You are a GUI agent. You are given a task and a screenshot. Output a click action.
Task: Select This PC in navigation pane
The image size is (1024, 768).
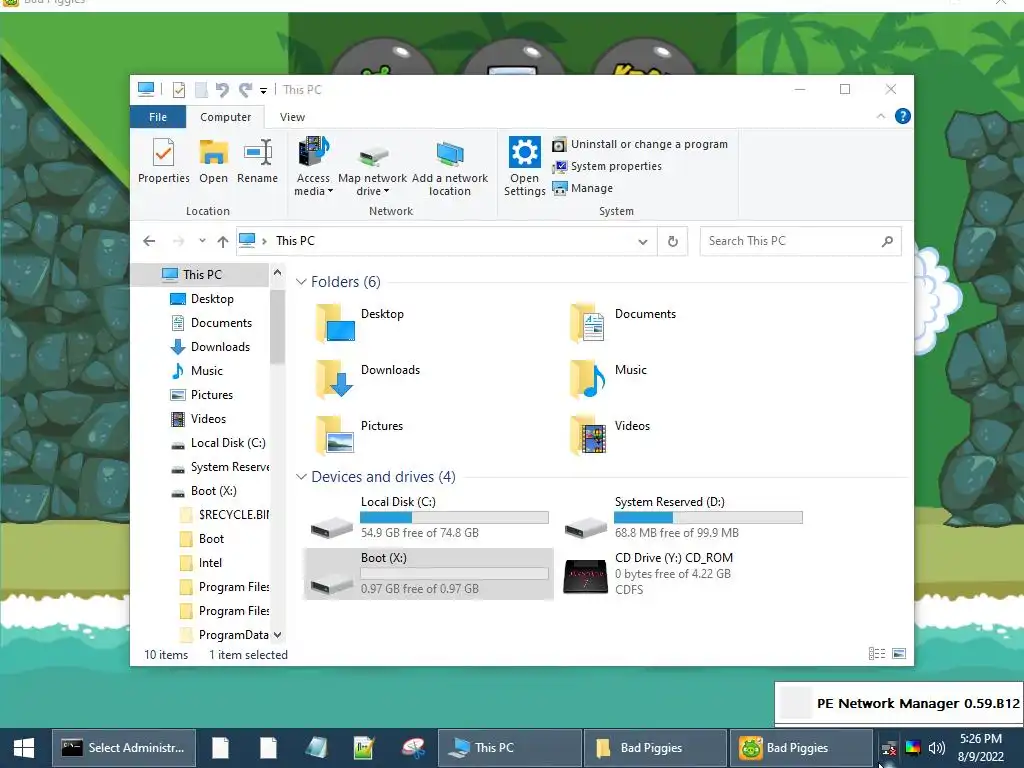[200, 275]
